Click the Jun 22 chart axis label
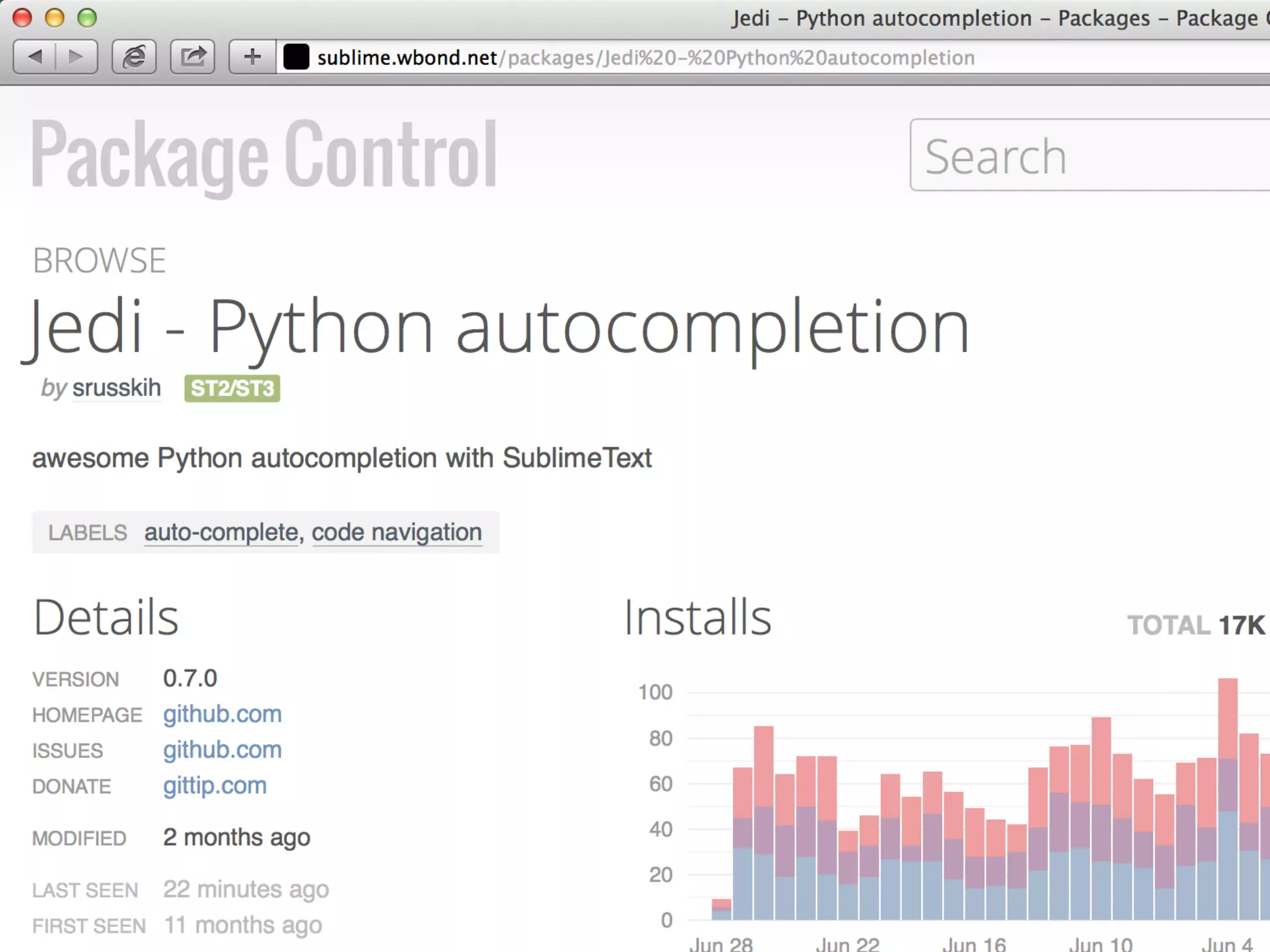Screen dimensions: 1270x952 pos(847,944)
